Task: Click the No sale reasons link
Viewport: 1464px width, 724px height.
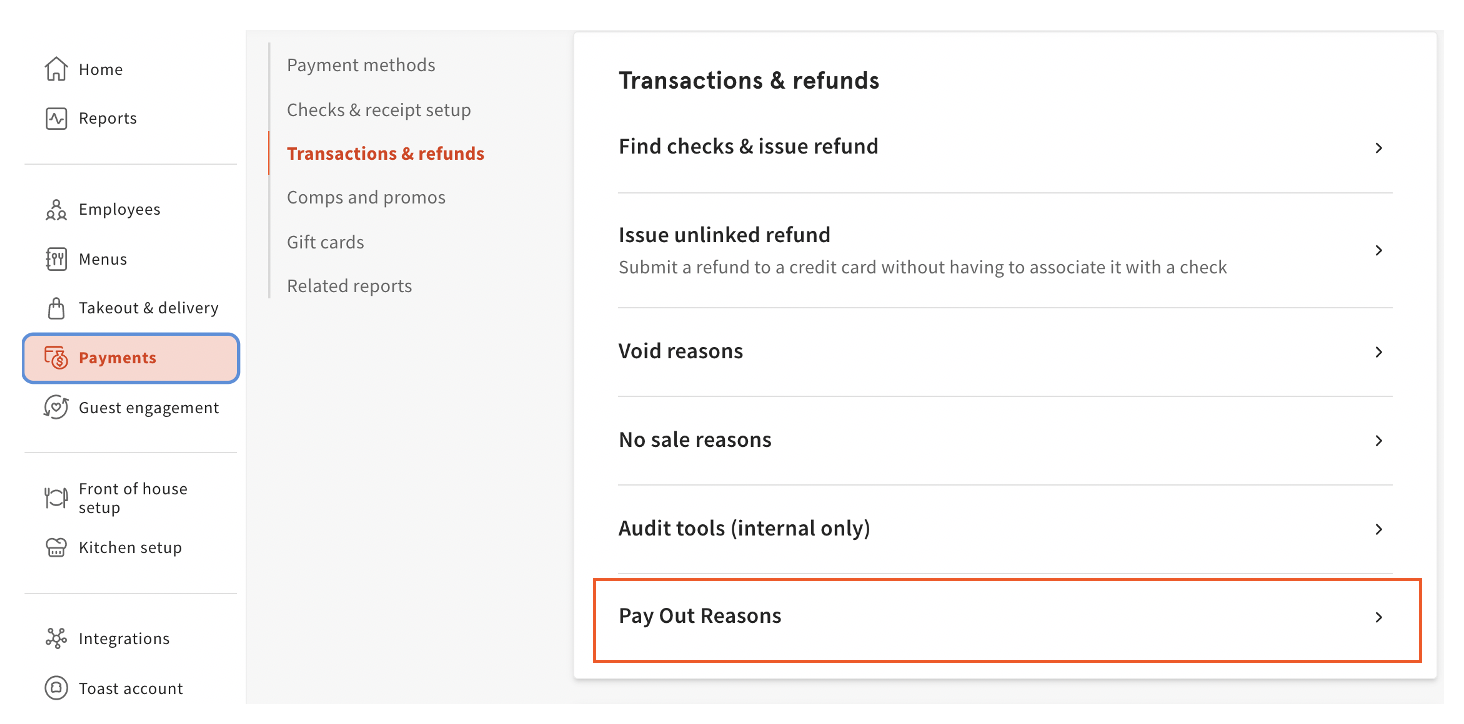Action: click(695, 440)
